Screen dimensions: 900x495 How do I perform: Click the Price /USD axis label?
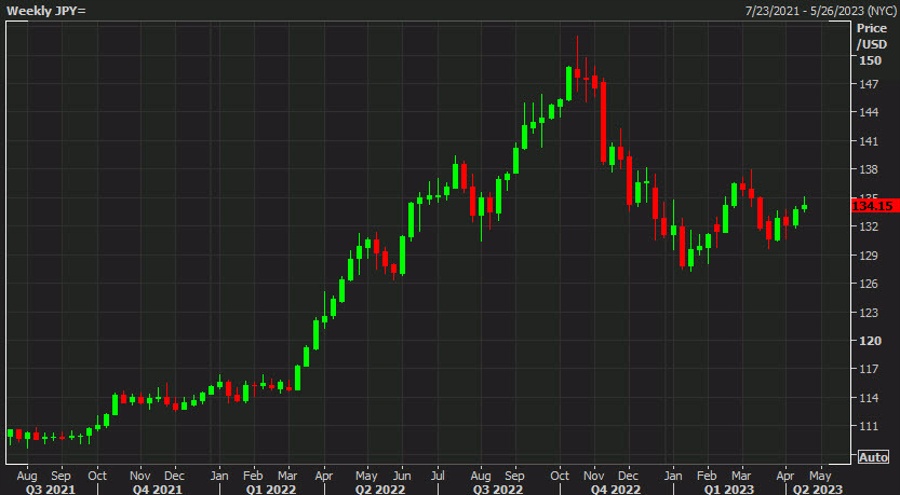(x=871, y=36)
